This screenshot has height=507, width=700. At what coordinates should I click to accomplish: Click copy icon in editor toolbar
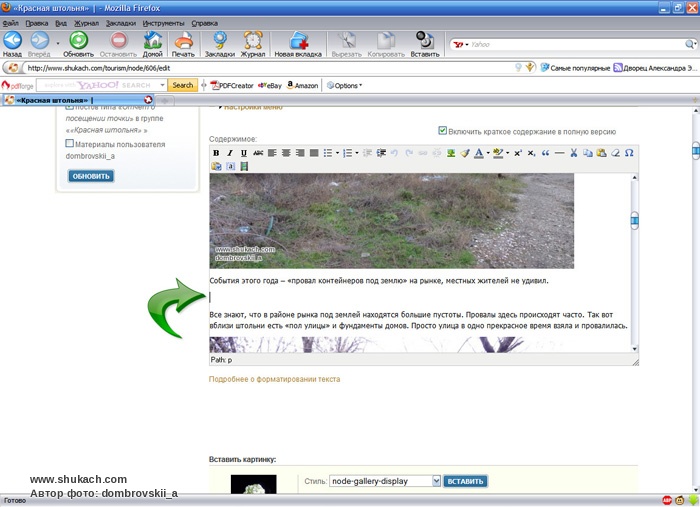[588, 153]
